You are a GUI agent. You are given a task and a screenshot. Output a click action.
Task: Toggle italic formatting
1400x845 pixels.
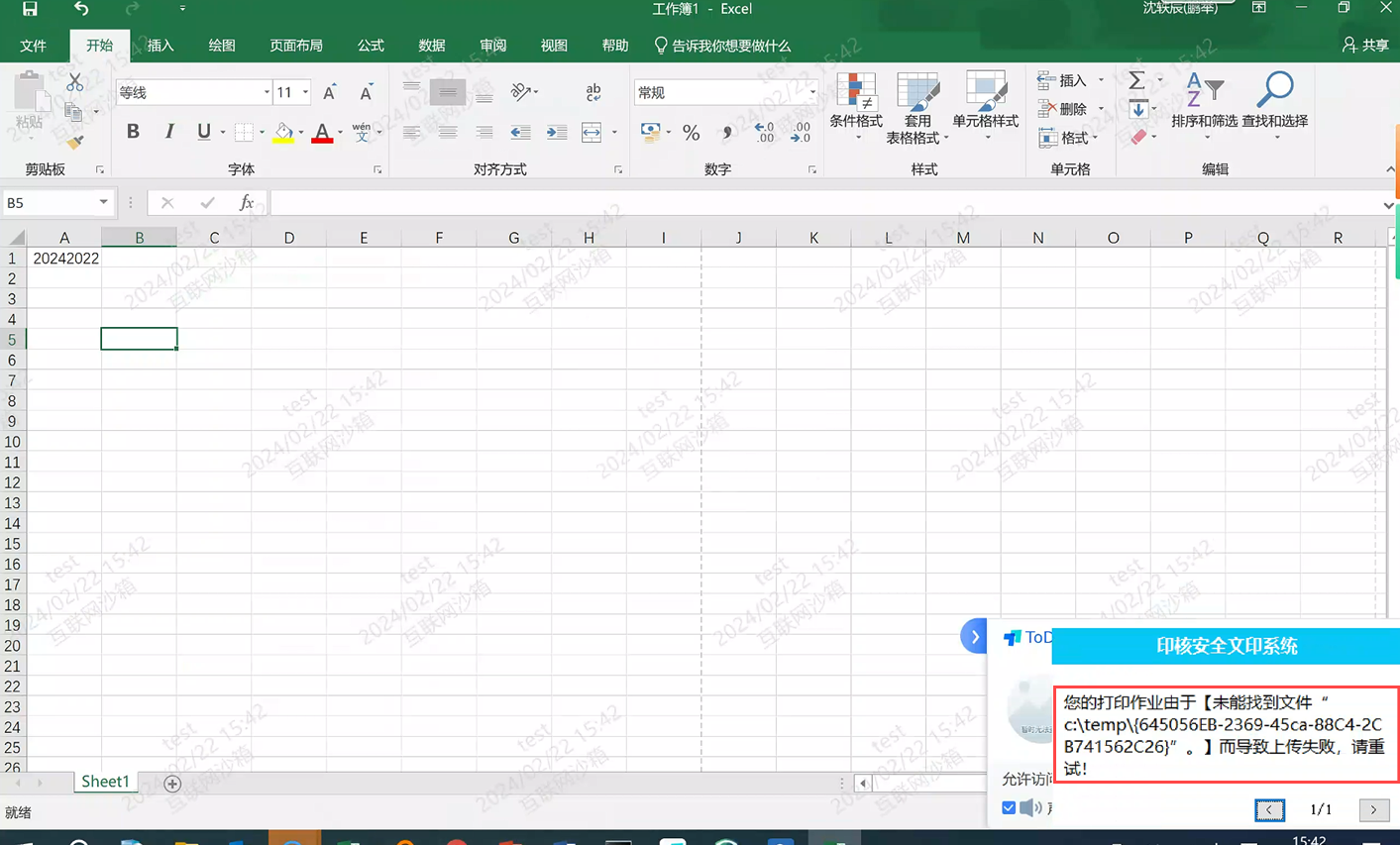(x=168, y=132)
